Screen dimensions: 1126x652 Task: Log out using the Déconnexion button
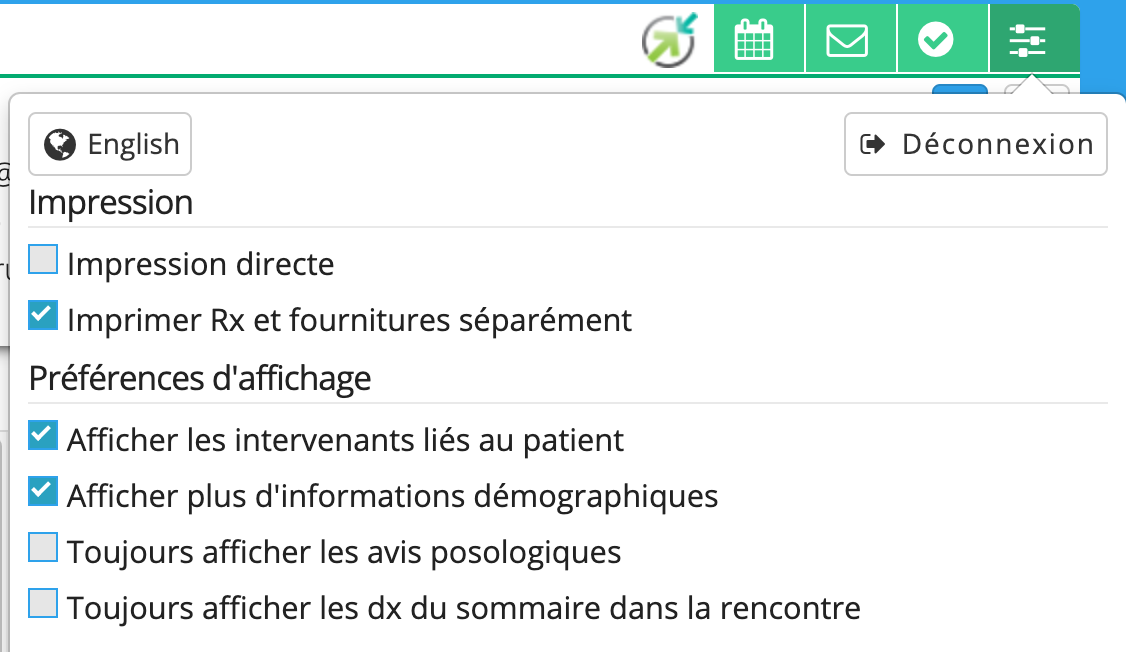click(976, 145)
